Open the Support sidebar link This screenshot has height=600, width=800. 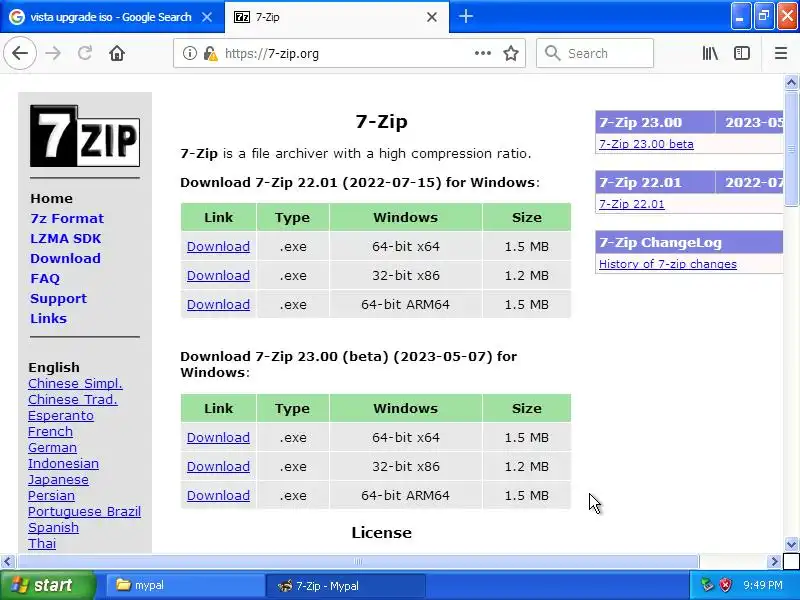(58, 298)
